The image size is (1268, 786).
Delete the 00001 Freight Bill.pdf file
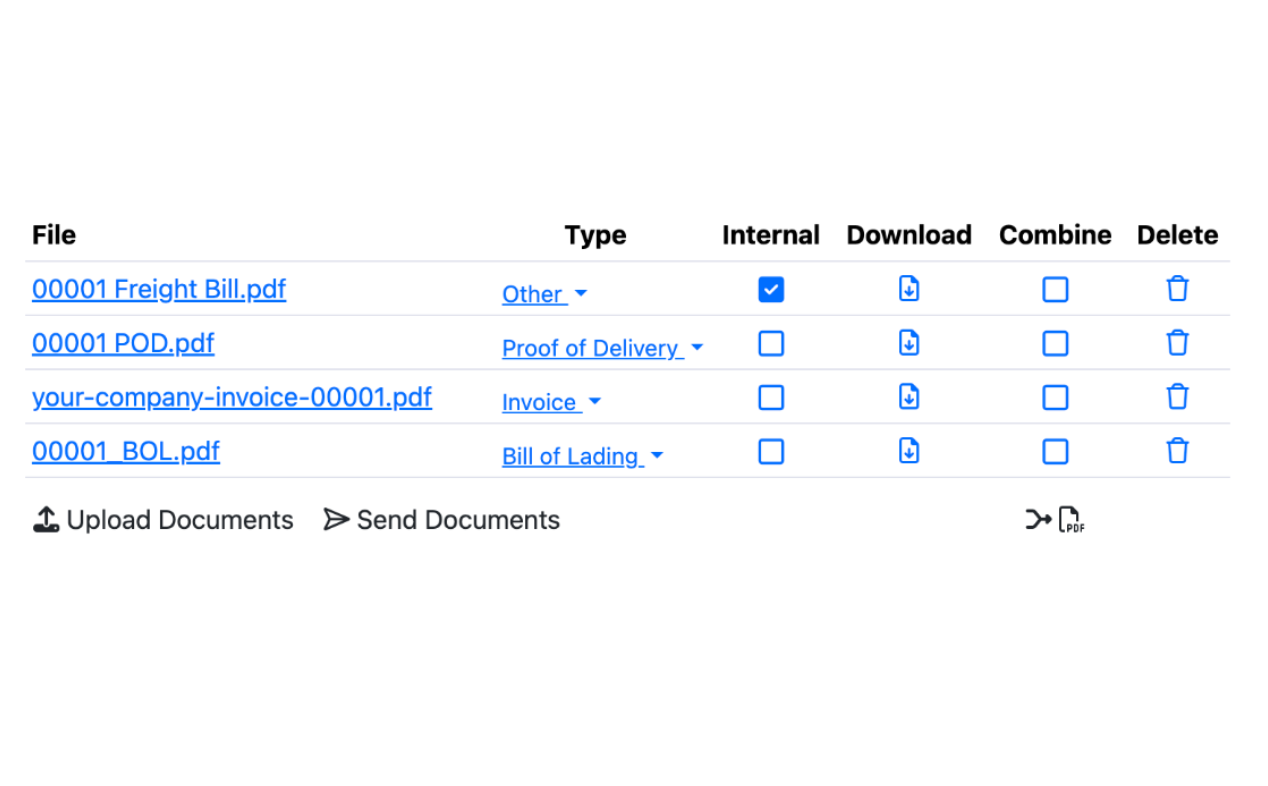click(x=1177, y=289)
